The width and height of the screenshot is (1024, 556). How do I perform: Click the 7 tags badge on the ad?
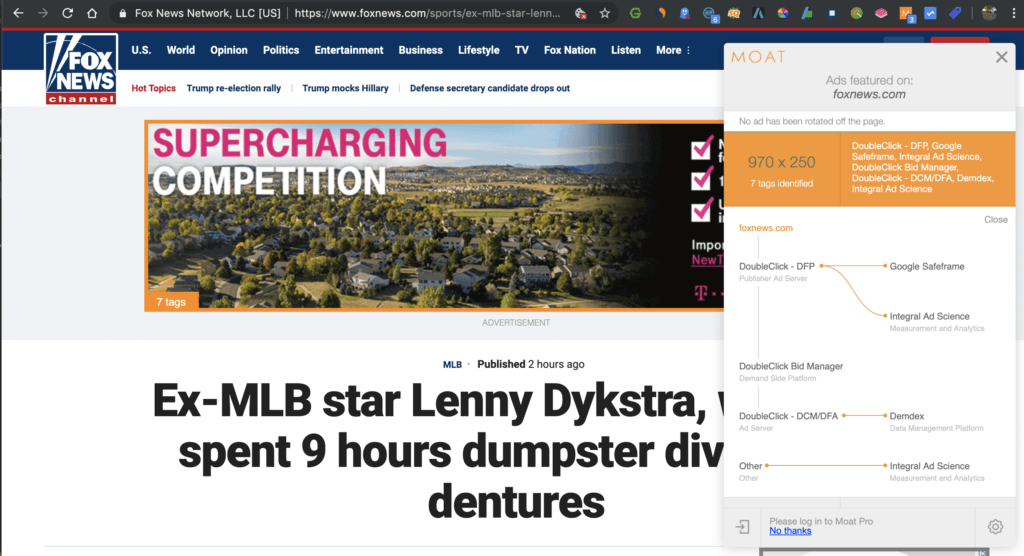click(171, 302)
